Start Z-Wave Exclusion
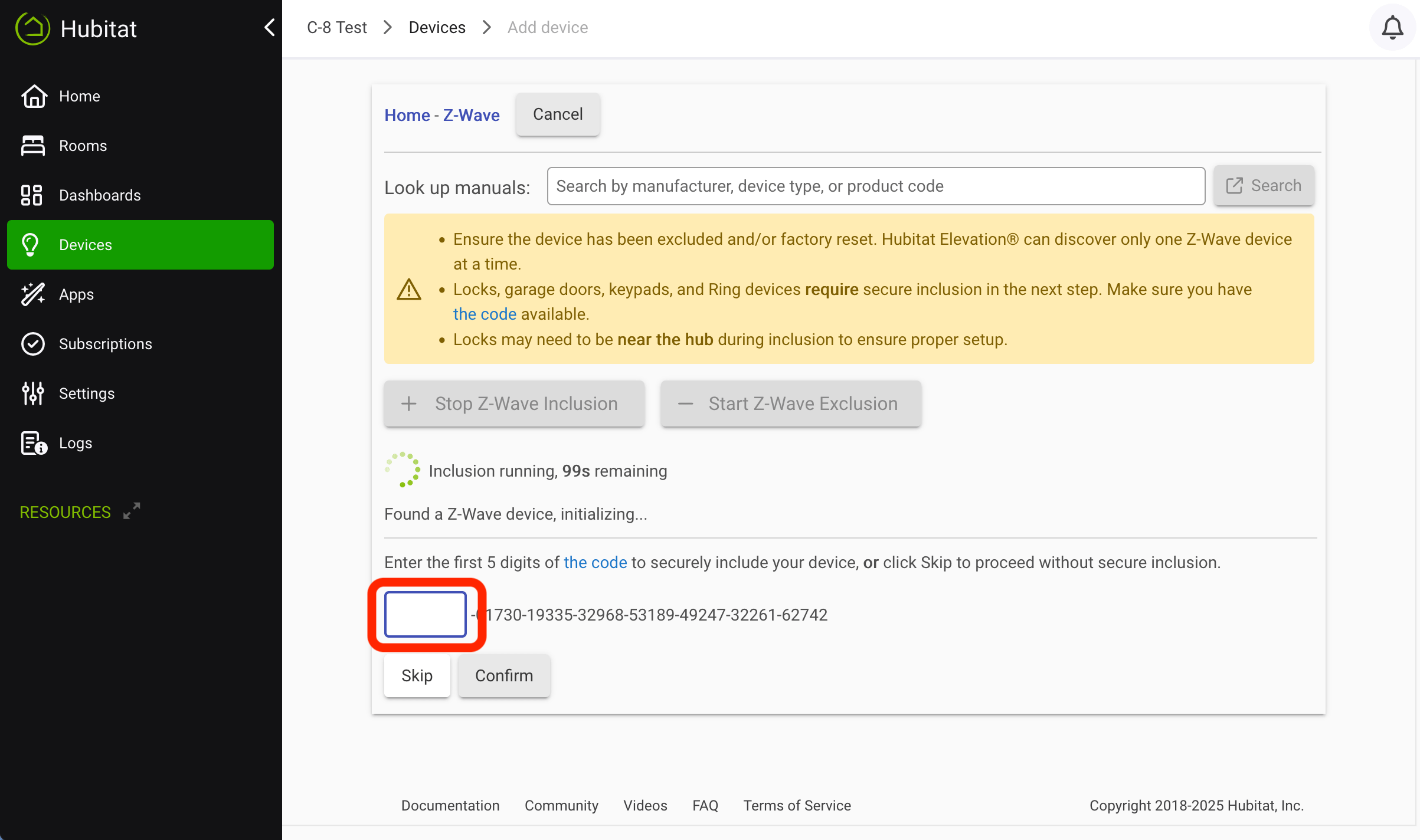 [791, 403]
